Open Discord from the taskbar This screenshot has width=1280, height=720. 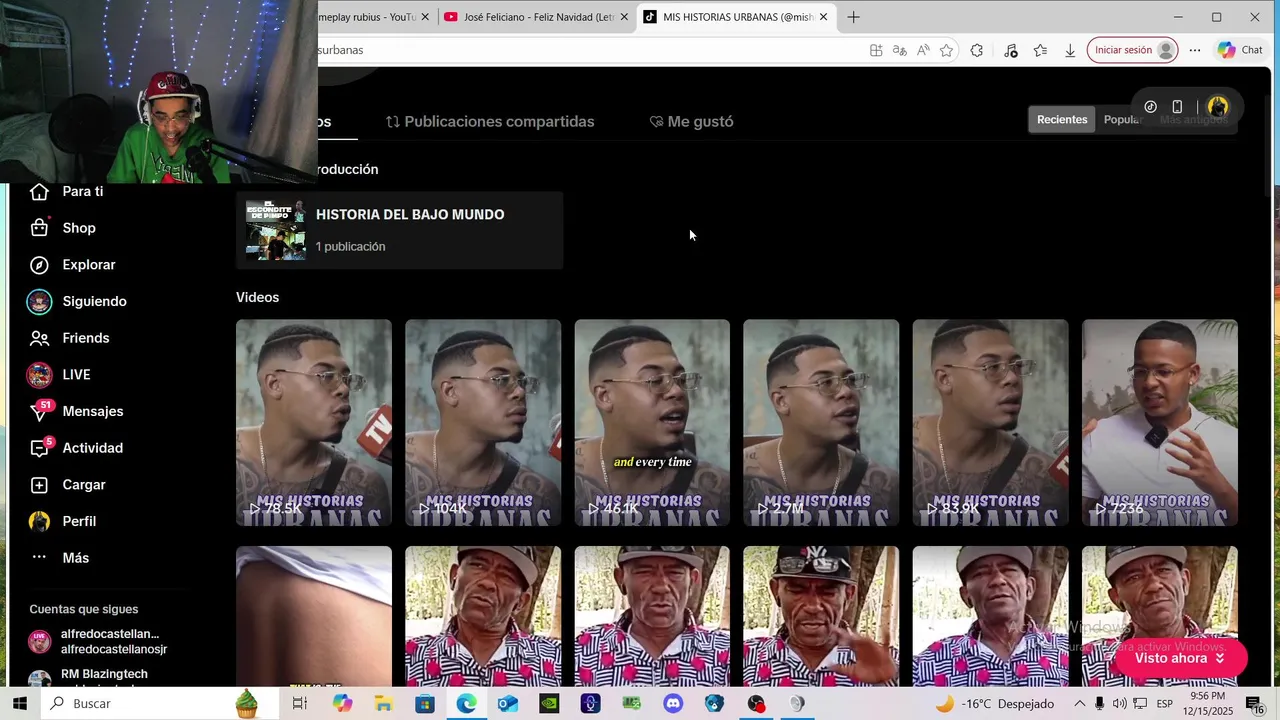click(673, 703)
